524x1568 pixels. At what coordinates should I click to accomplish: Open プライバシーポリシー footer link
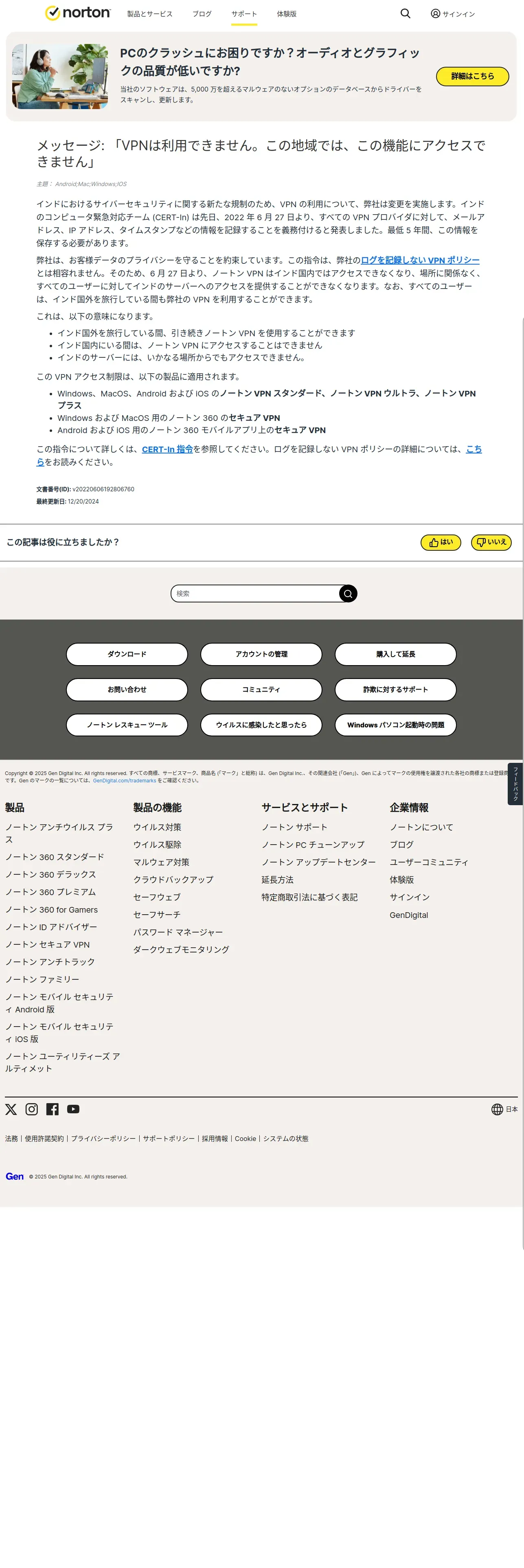pos(103,1138)
